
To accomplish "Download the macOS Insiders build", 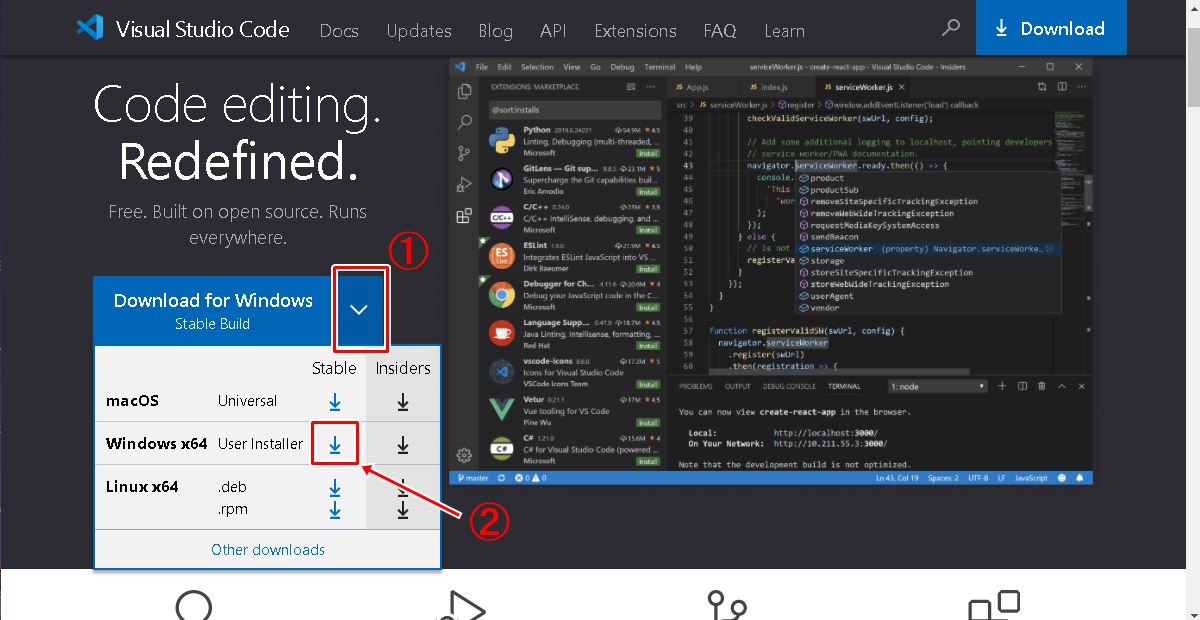I will pos(403,401).
